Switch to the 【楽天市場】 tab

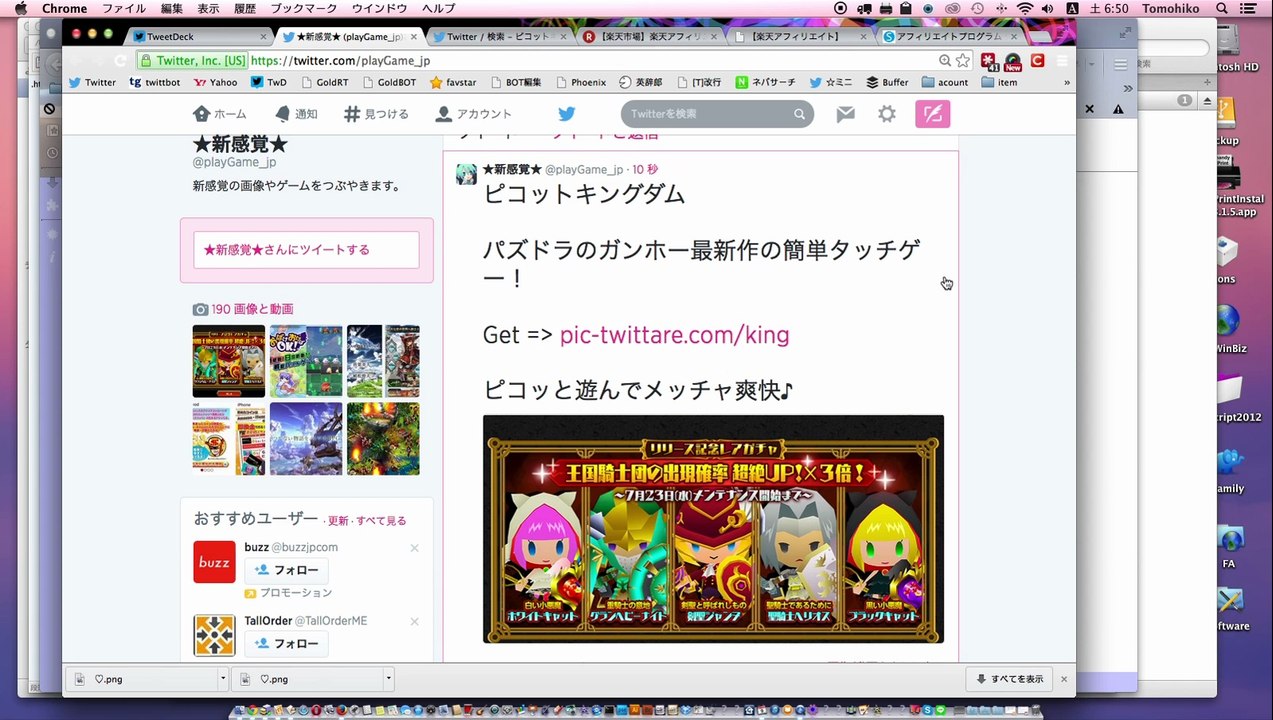coord(652,36)
